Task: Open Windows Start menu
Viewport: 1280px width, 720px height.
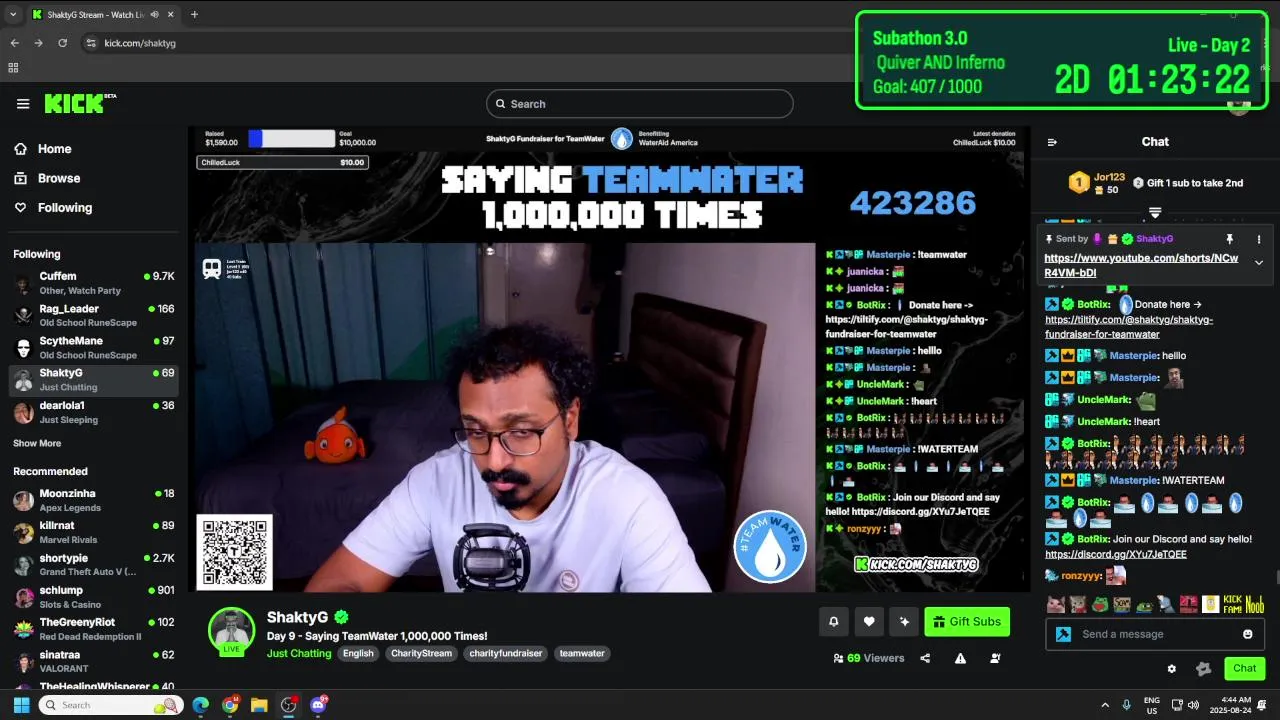Action: tap(21, 705)
